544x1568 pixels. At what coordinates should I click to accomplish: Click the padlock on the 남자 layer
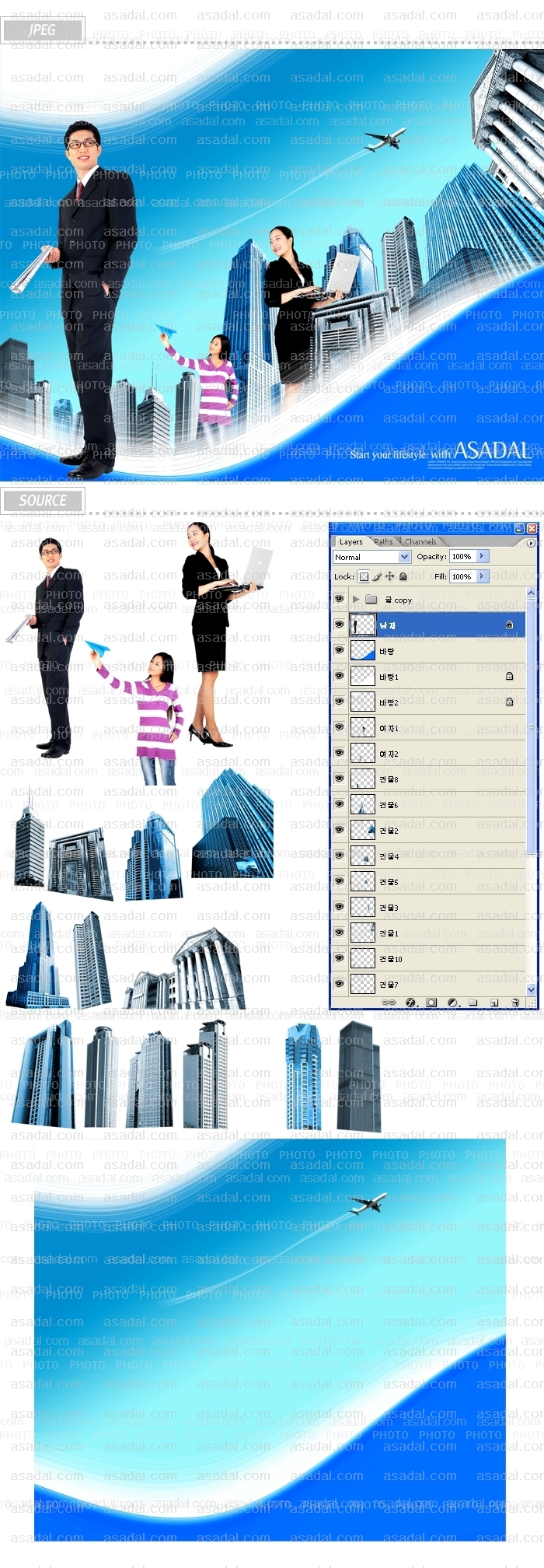[509, 625]
